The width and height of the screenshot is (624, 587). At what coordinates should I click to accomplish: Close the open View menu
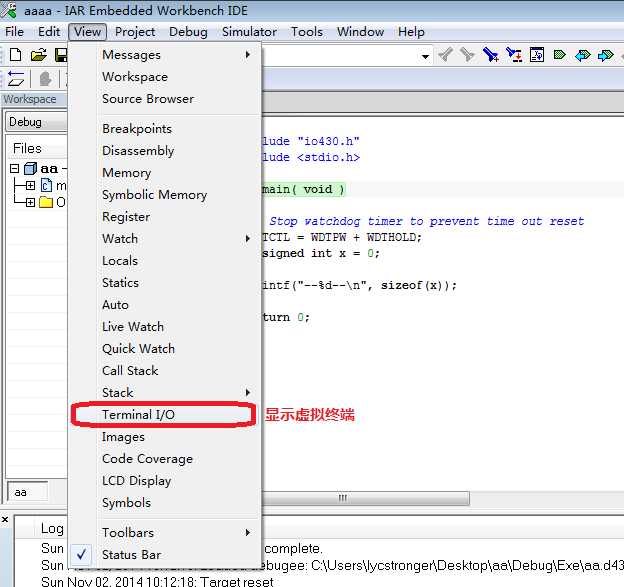click(x=88, y=31)
